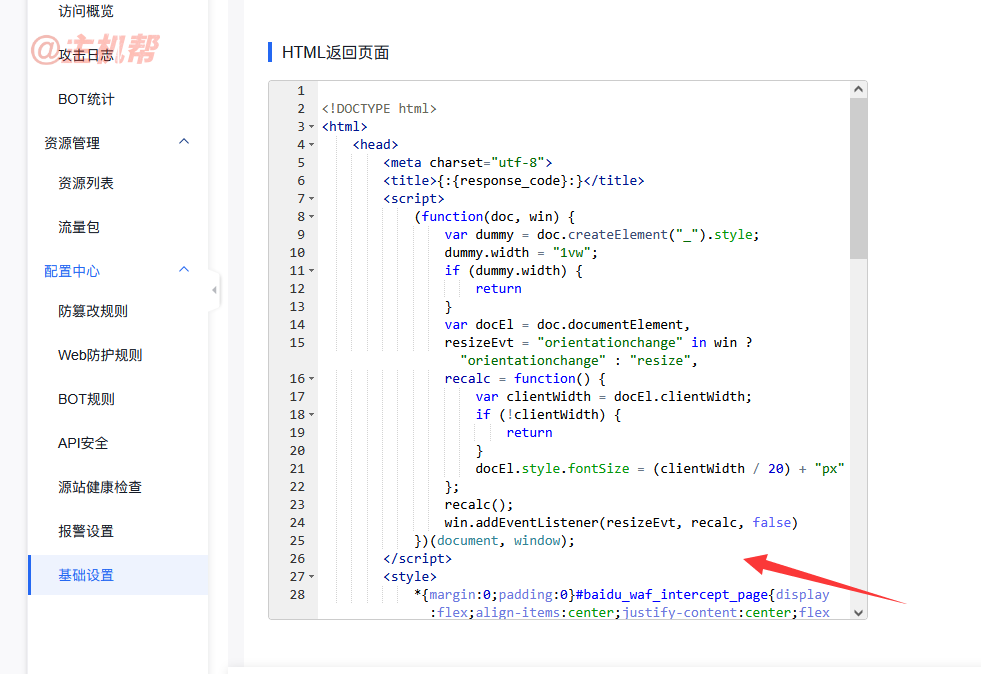The height and width of the screenshot is (674, 981).
Task: Collapse the 配置中心 menu group chevron
Action: (x=184, y=270)
